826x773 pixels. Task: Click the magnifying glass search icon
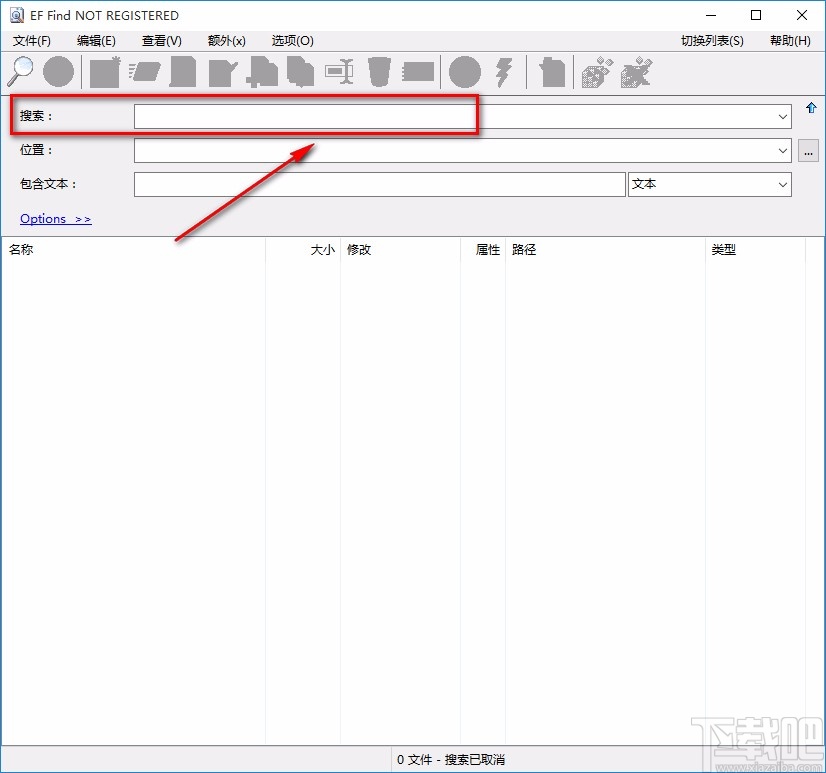21,71
